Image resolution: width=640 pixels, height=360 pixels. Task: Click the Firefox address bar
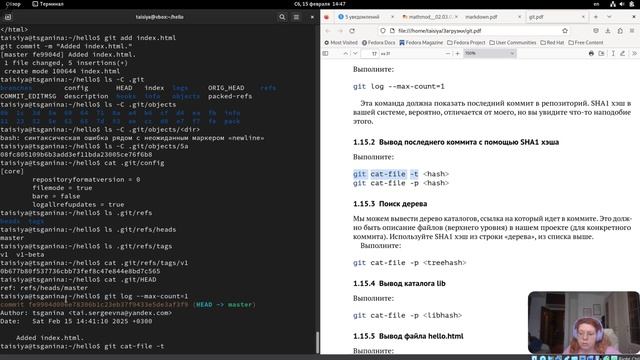tap(473, 31)
